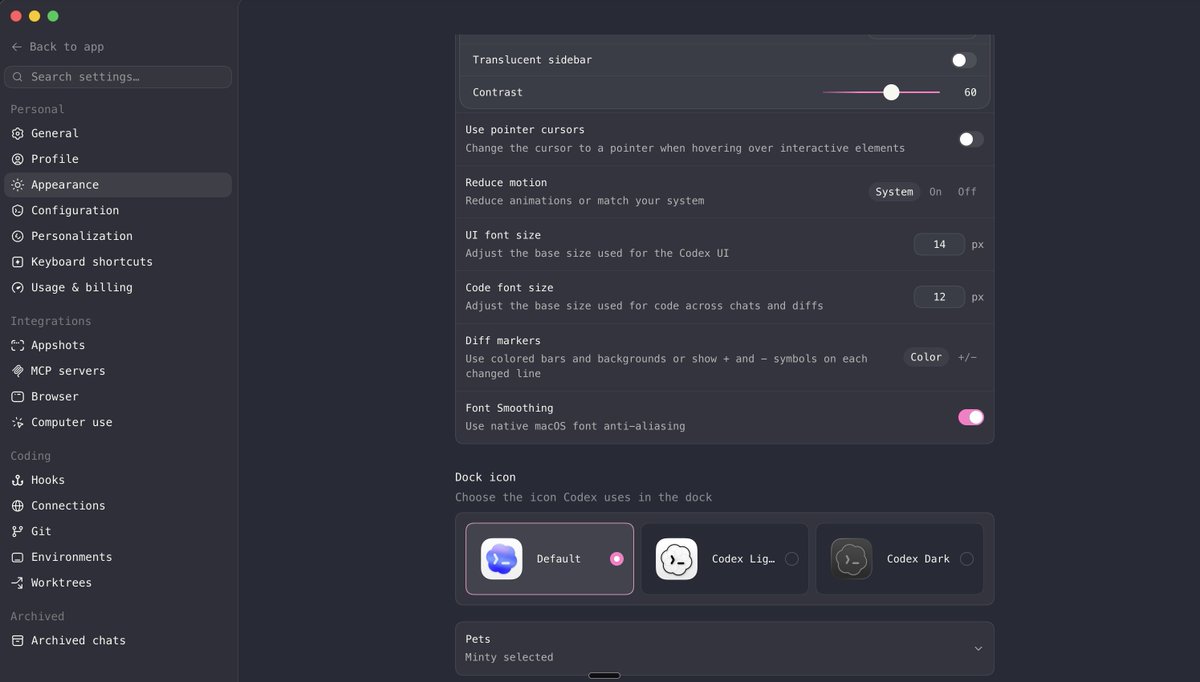
Task: Click the Codex Light dock icon image
Action: 676,559
